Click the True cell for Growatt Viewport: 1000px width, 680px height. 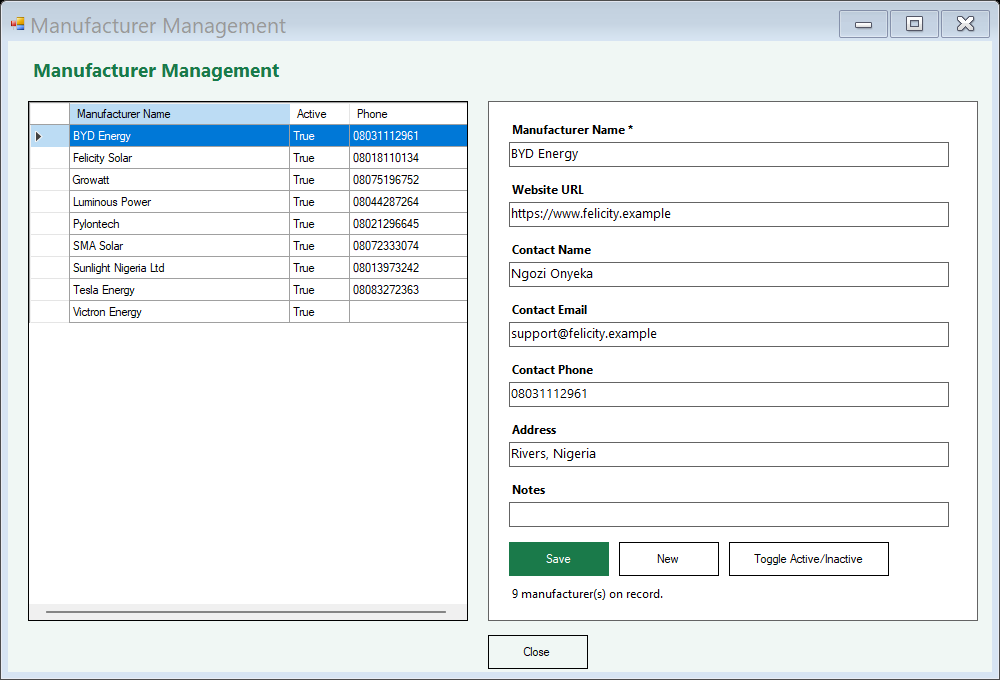tap(320, 180)
